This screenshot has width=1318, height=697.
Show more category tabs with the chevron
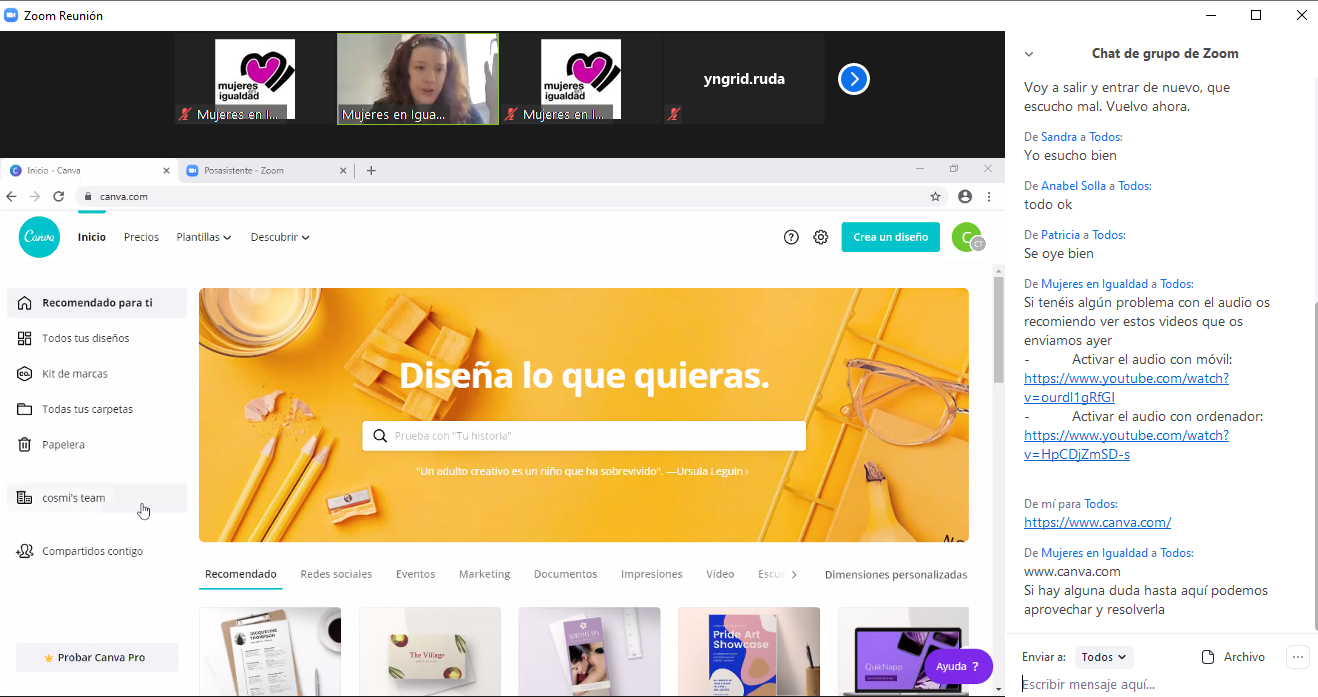[794, 574]
